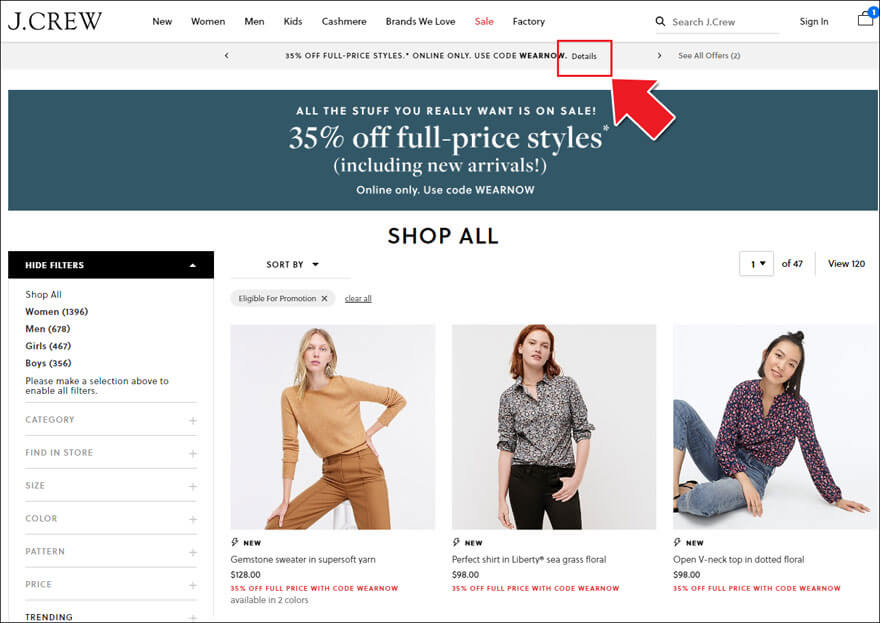Image resolution: width=880 pixels, height=623 pixels.
Task: Expand the Category filter plus icon
Action: pyautogui.click(x=192, y=420)
